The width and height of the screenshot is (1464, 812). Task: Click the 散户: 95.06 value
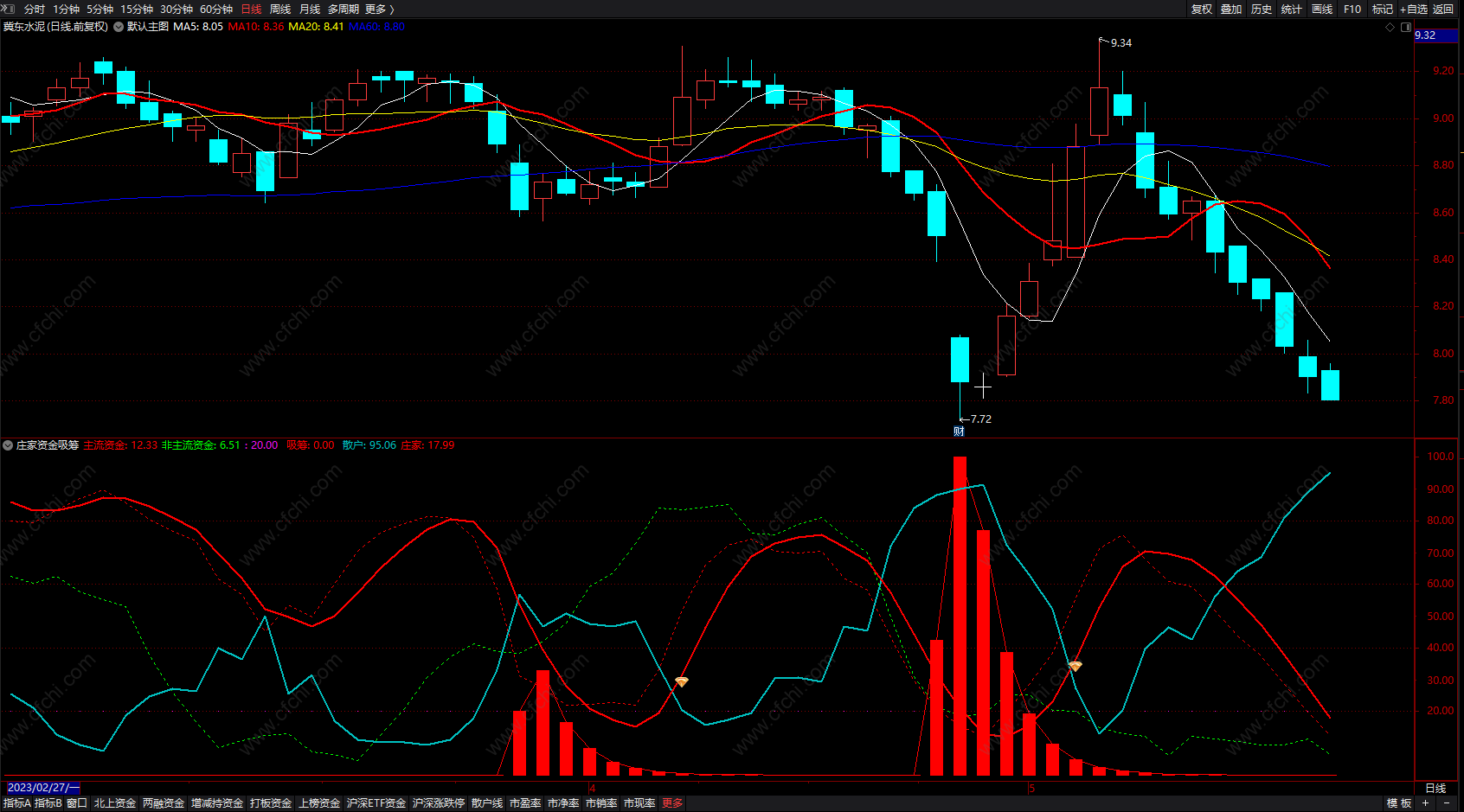point(369,445)
